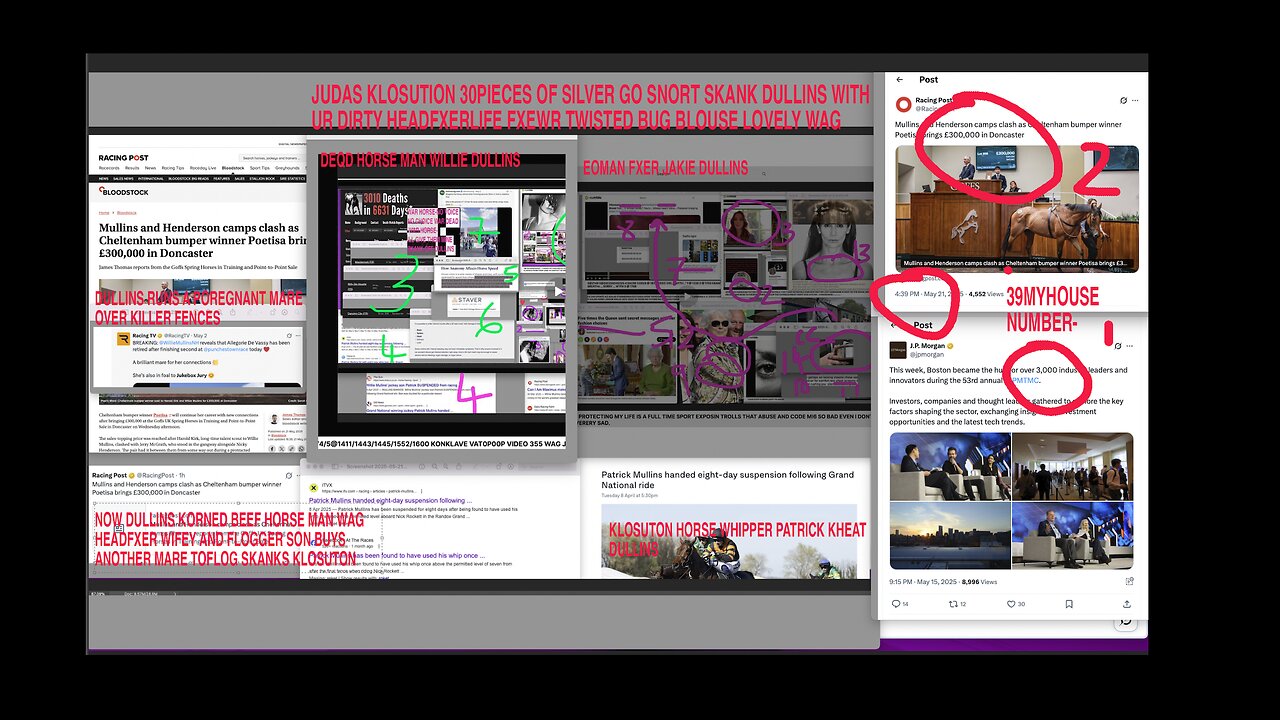The height and width of the screenshot is (720, 1280).
Task: Open the crowded hall photo in J.P. Morgan post
Action: tap(1073, 467)
